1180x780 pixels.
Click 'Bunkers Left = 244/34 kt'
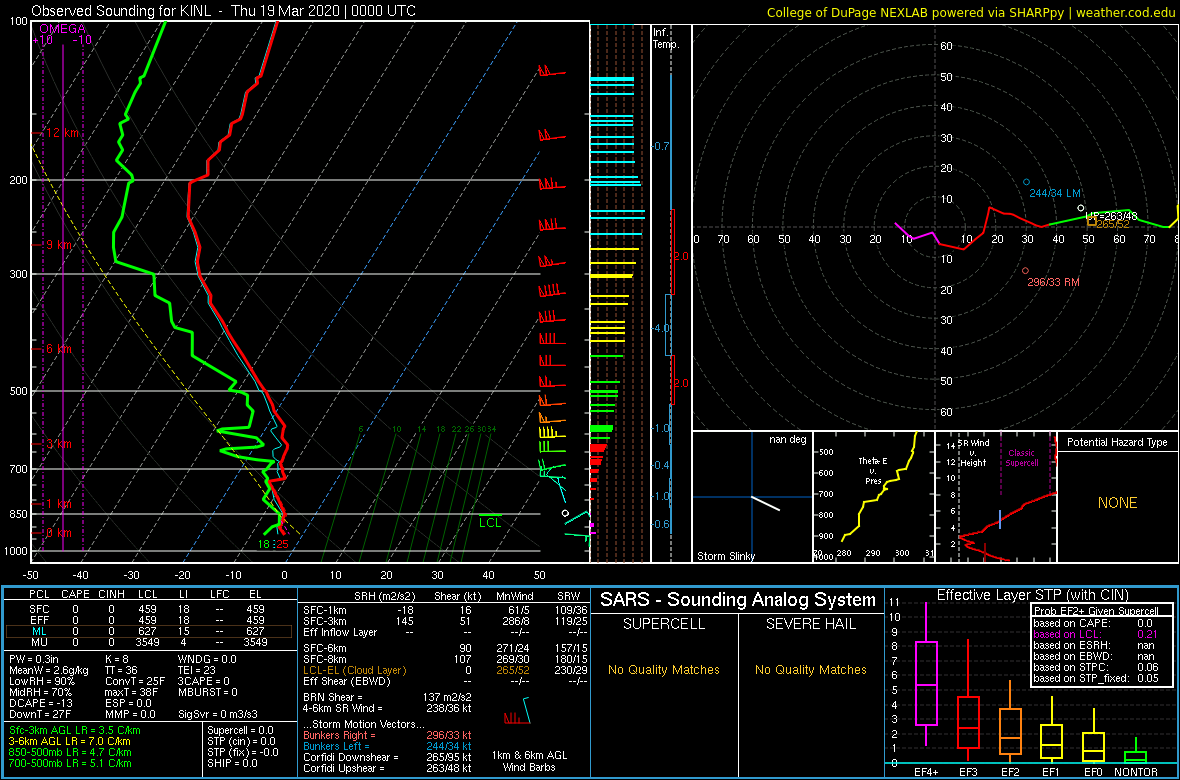point(387,746)
